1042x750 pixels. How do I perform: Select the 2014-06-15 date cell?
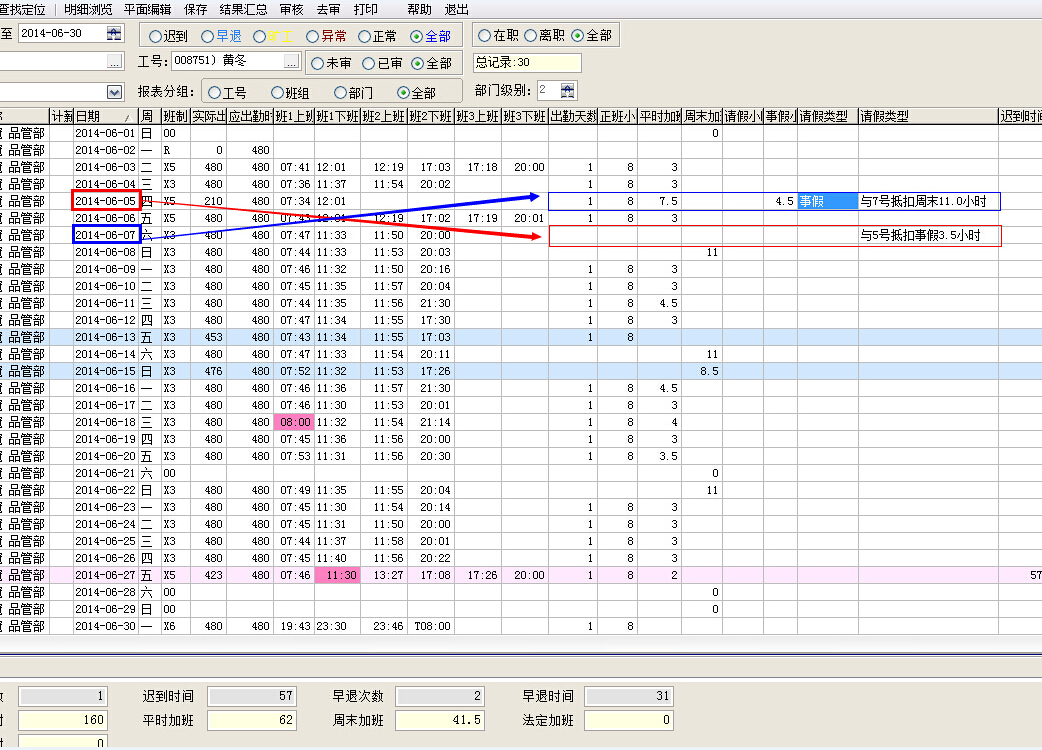click(x=105, y=371)
